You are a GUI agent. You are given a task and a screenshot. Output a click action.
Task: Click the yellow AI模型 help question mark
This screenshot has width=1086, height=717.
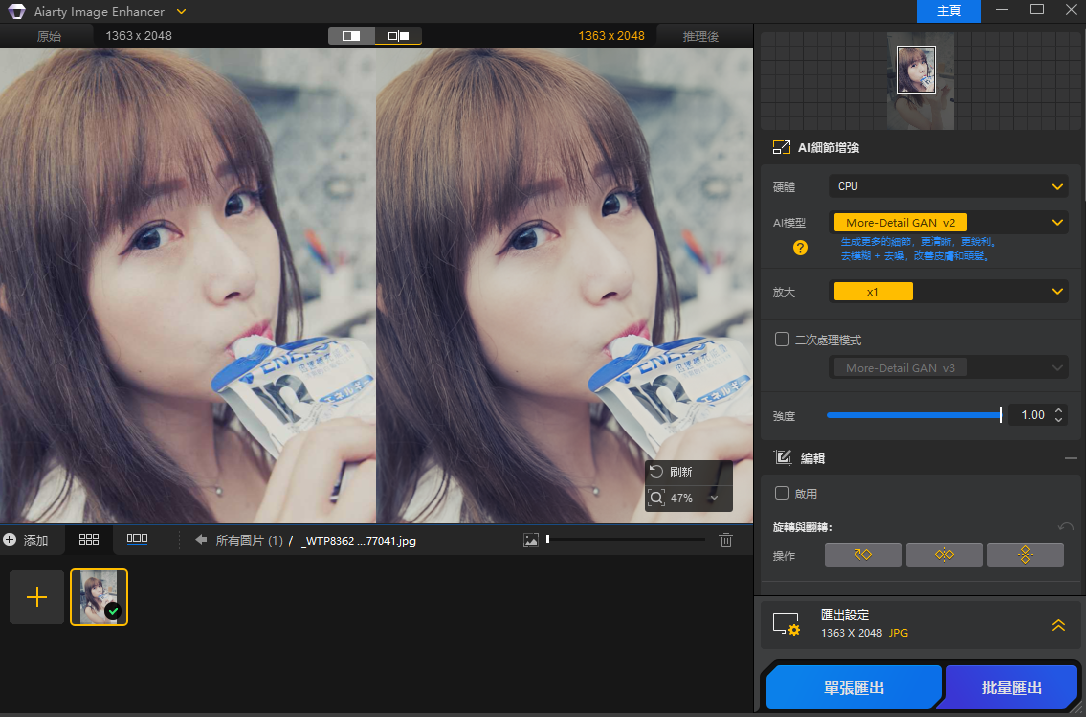(800, 248)
